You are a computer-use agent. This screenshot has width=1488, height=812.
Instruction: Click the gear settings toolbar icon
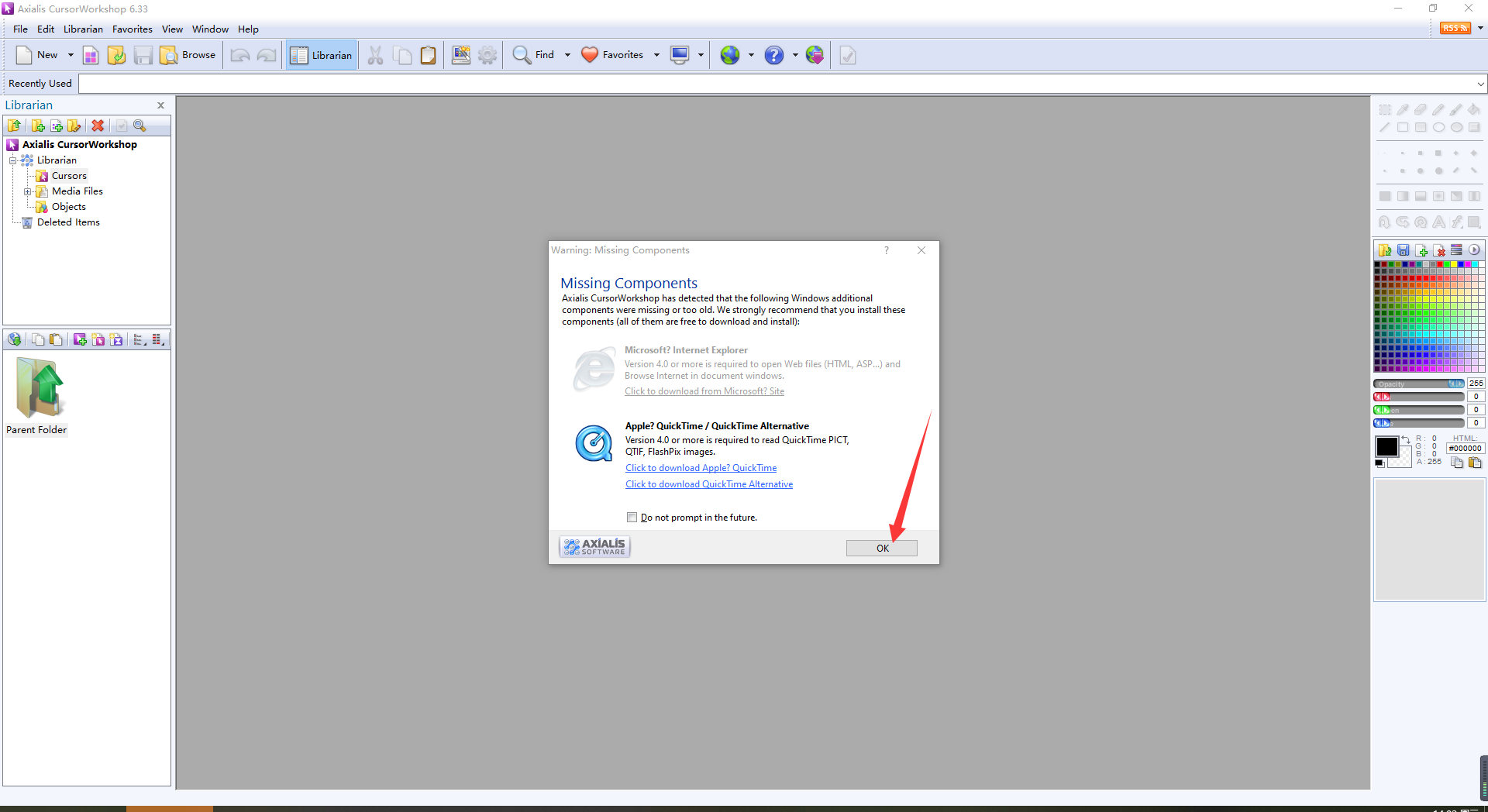click(487, 55)
